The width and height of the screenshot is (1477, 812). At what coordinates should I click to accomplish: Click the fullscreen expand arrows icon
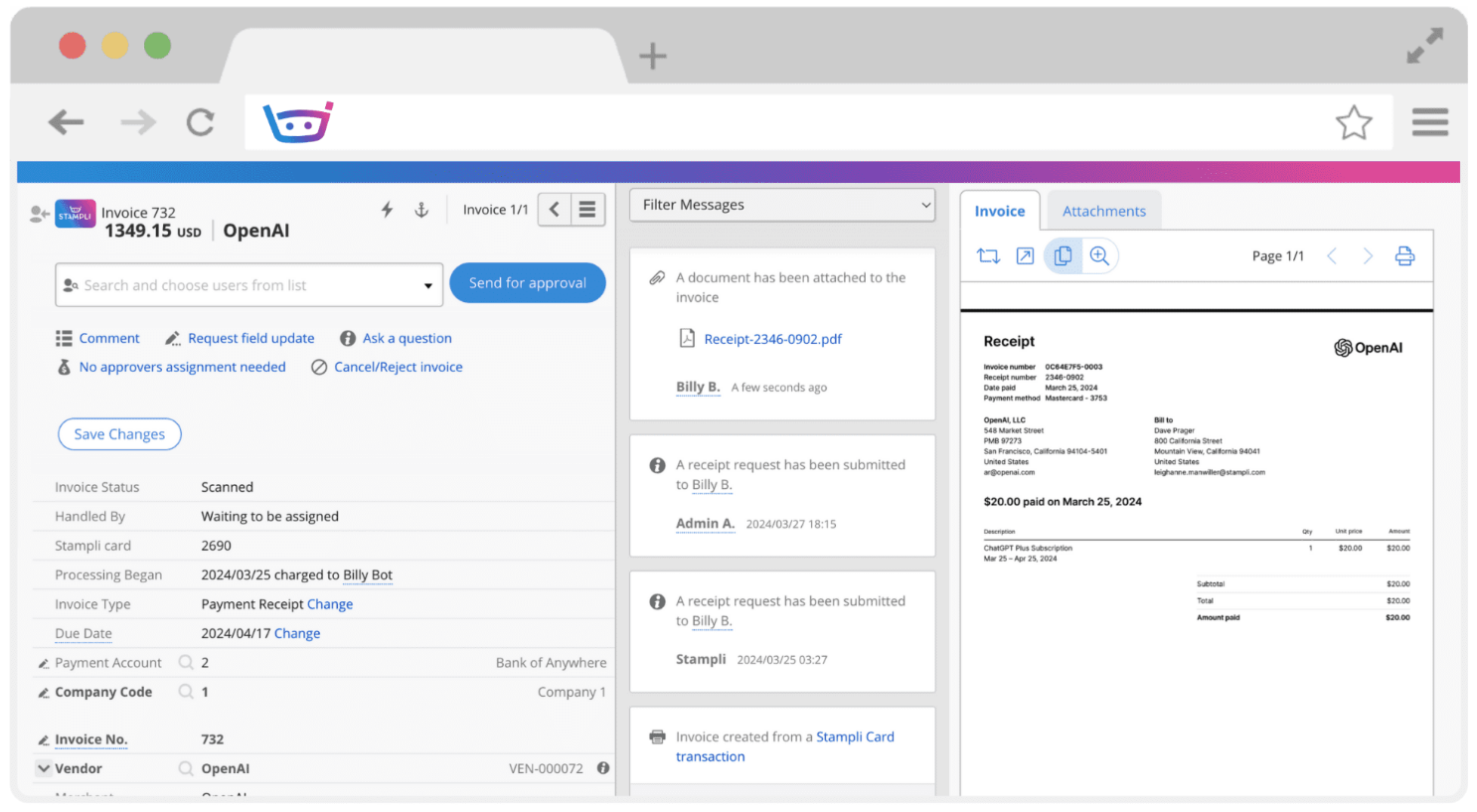pos(1424,46)
